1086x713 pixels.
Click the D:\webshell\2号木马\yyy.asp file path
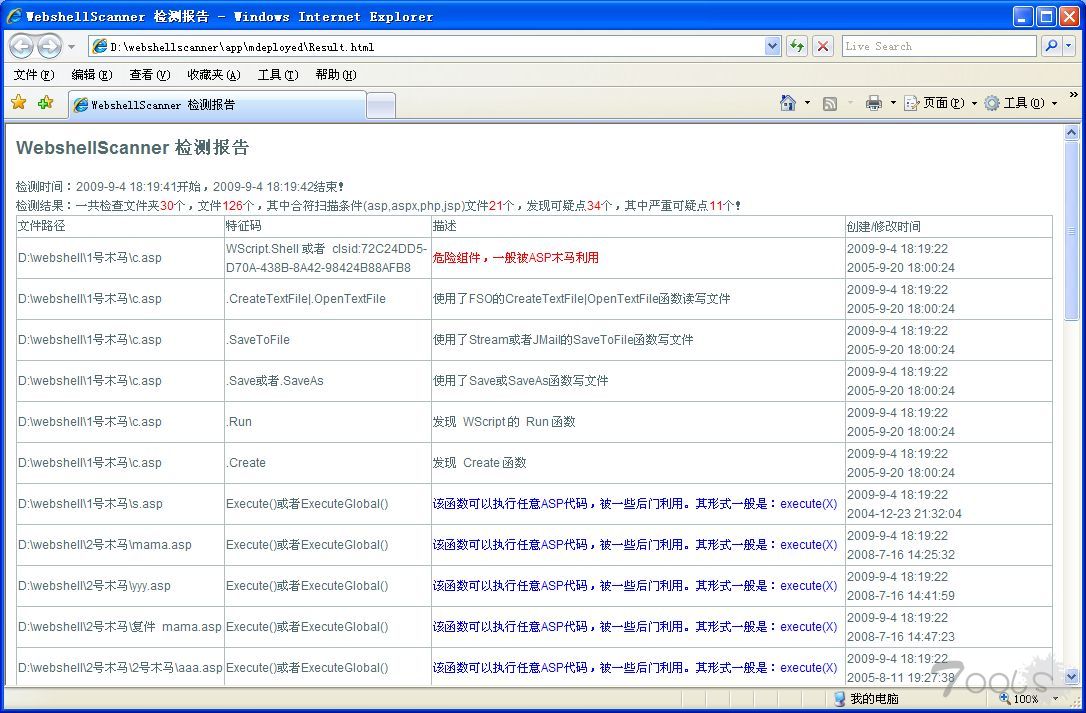coord(94,586)
